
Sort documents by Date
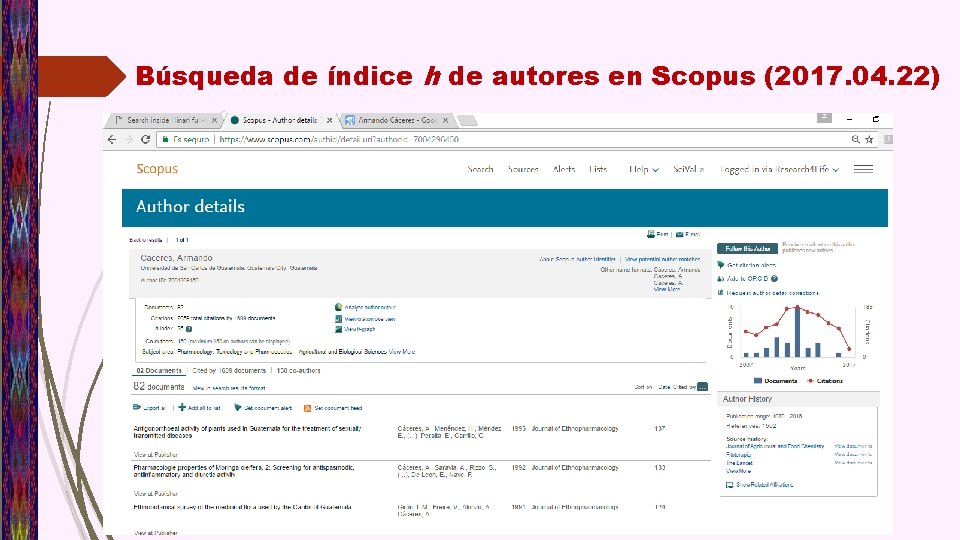pyautogui.click(x=664, y=387)
